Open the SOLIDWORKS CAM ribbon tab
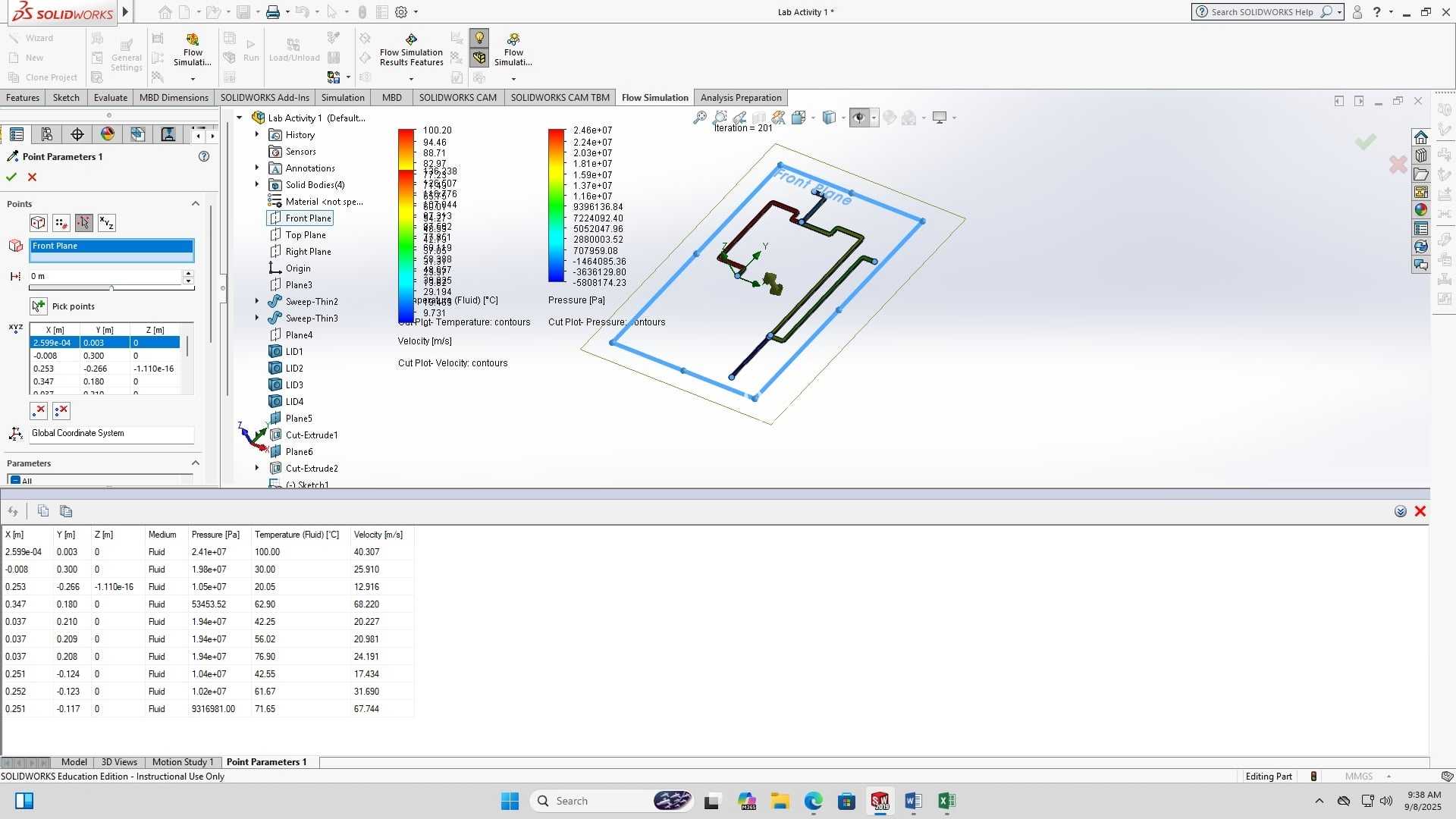The height and width of the screenshot is (819, 1456). 458,98
